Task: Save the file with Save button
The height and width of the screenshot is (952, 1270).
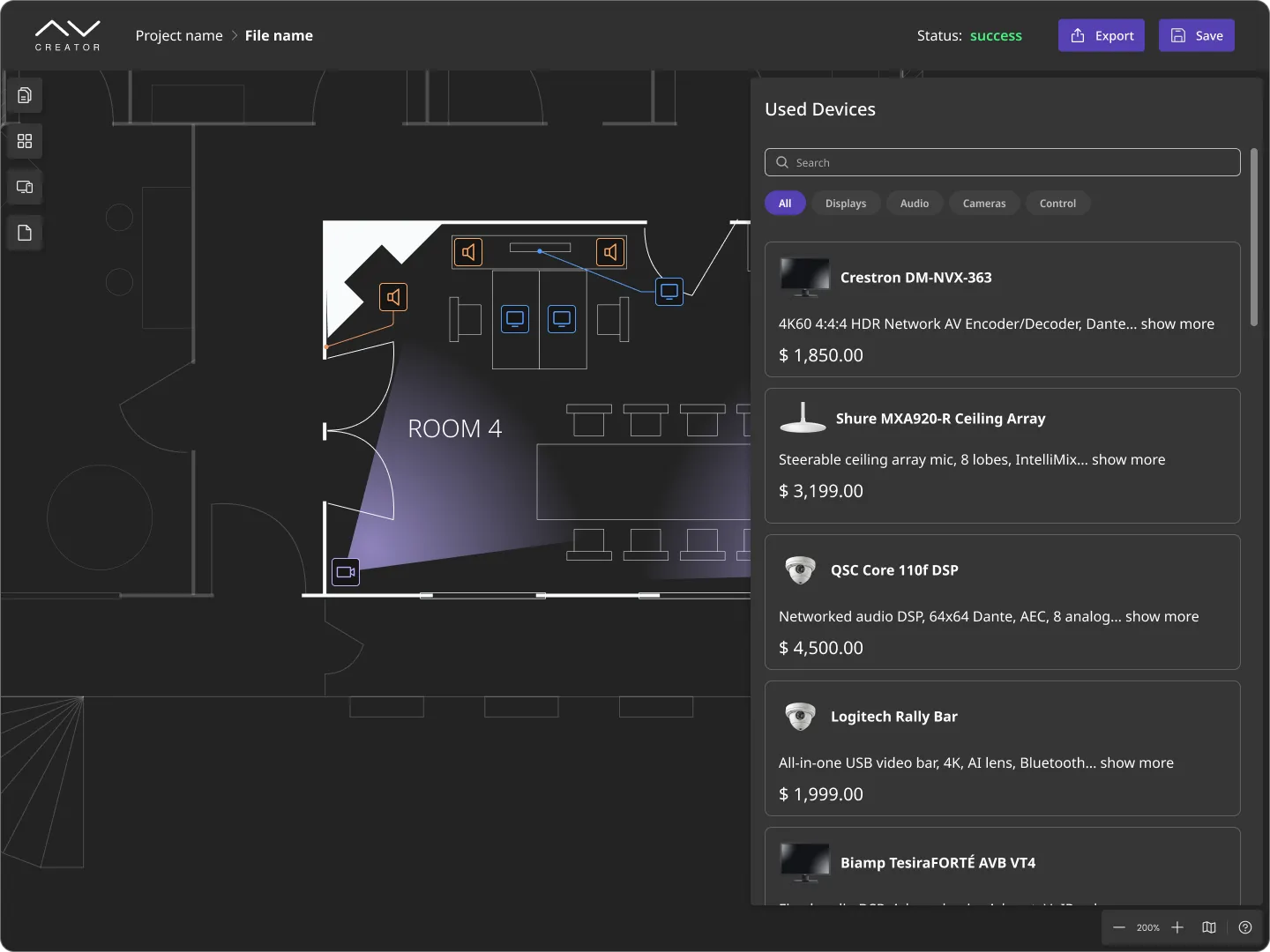Action: pyautogui.click(x=1197, y=35)
